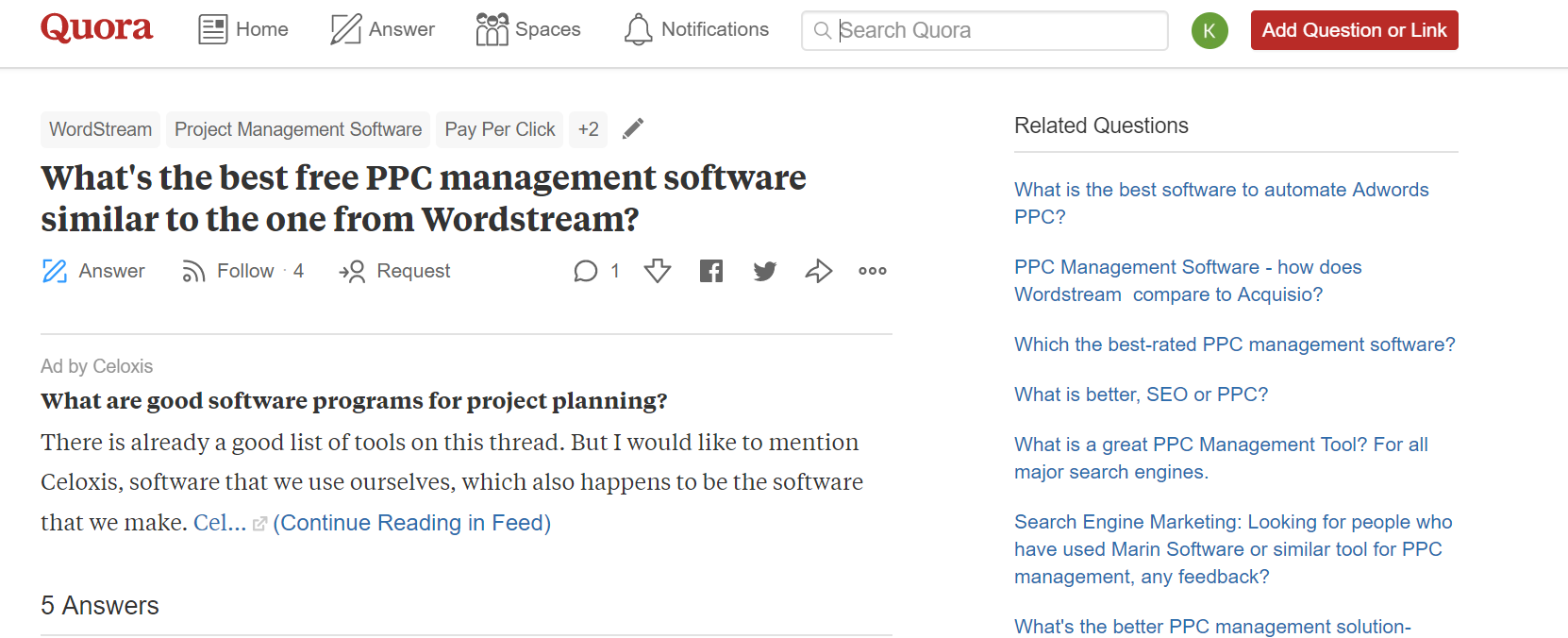Open the Spaces tab
The image size is (1568, 638).
pyautogui.click(x=528, y=30)
